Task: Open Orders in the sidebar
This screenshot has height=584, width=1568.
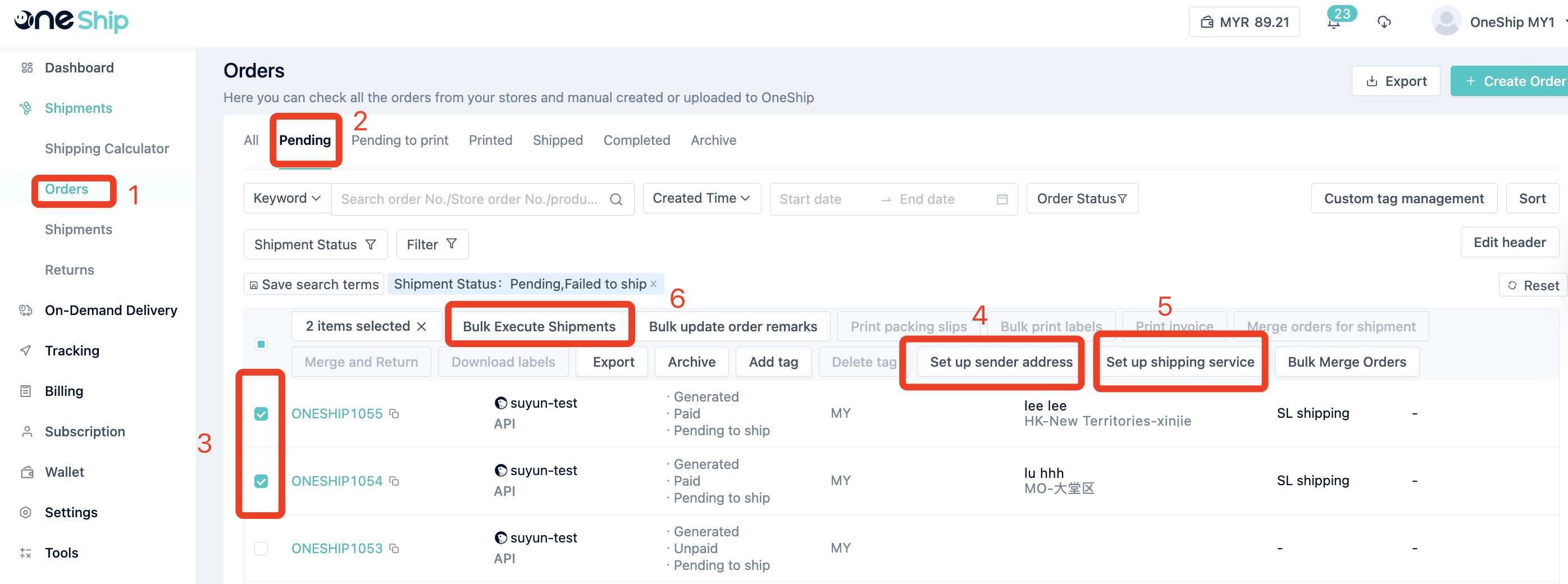Action: click(66, 189)
